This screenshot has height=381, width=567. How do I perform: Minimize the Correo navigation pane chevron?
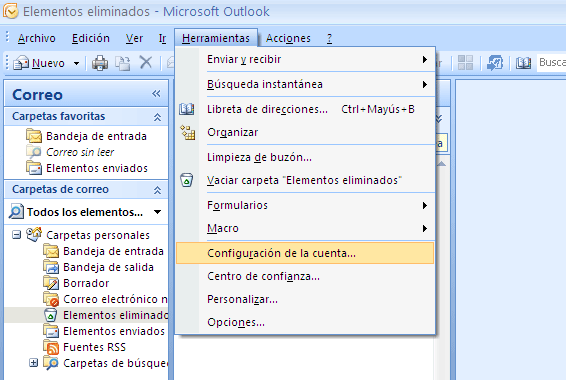[x=156, y=94]
